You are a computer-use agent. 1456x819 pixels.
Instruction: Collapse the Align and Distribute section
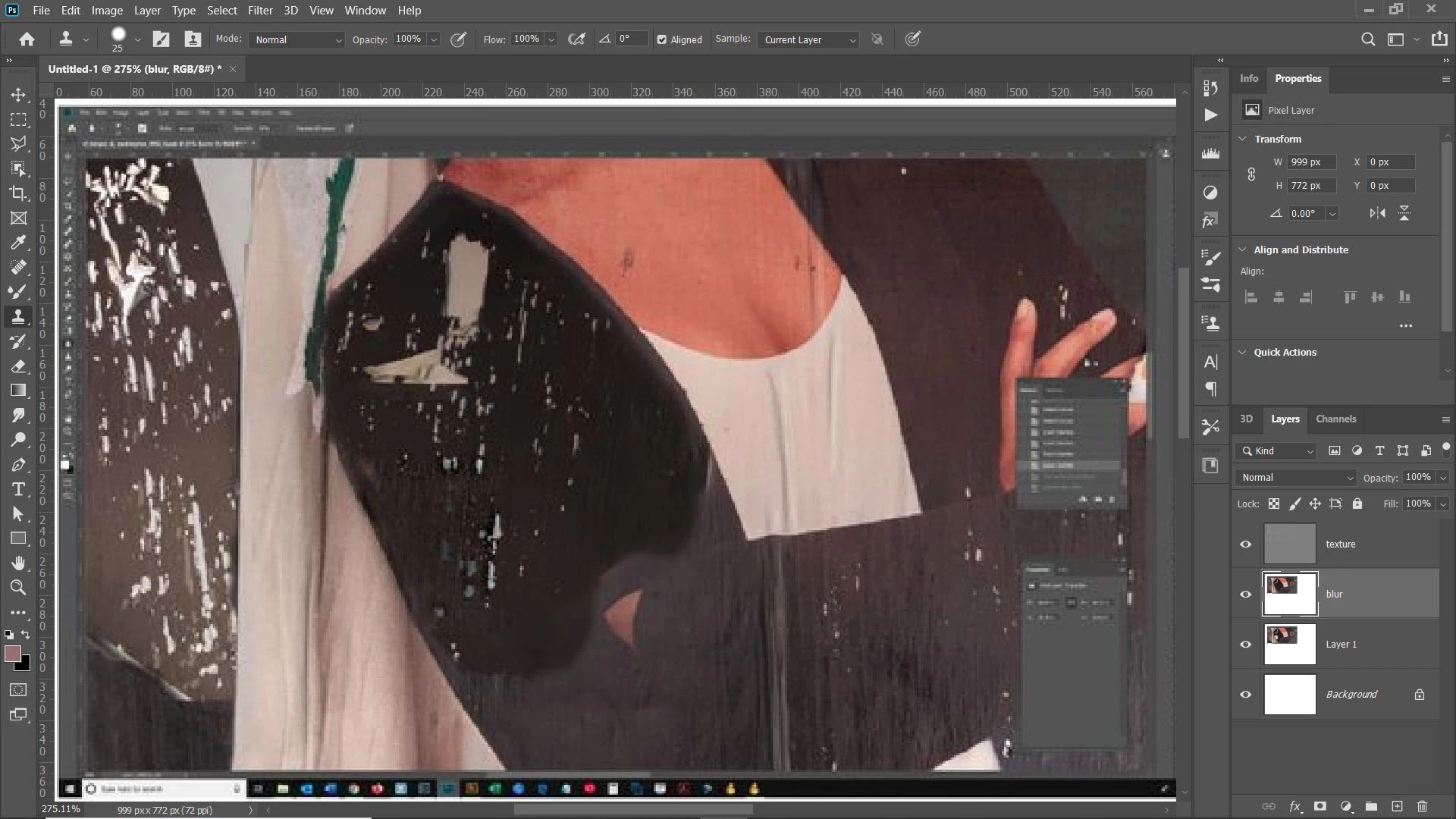point(1243,249)
